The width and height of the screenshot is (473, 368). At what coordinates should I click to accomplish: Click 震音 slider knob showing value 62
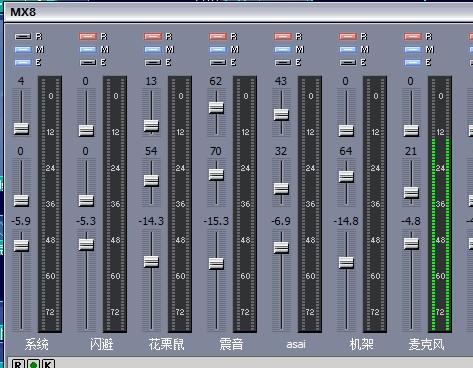216,108
